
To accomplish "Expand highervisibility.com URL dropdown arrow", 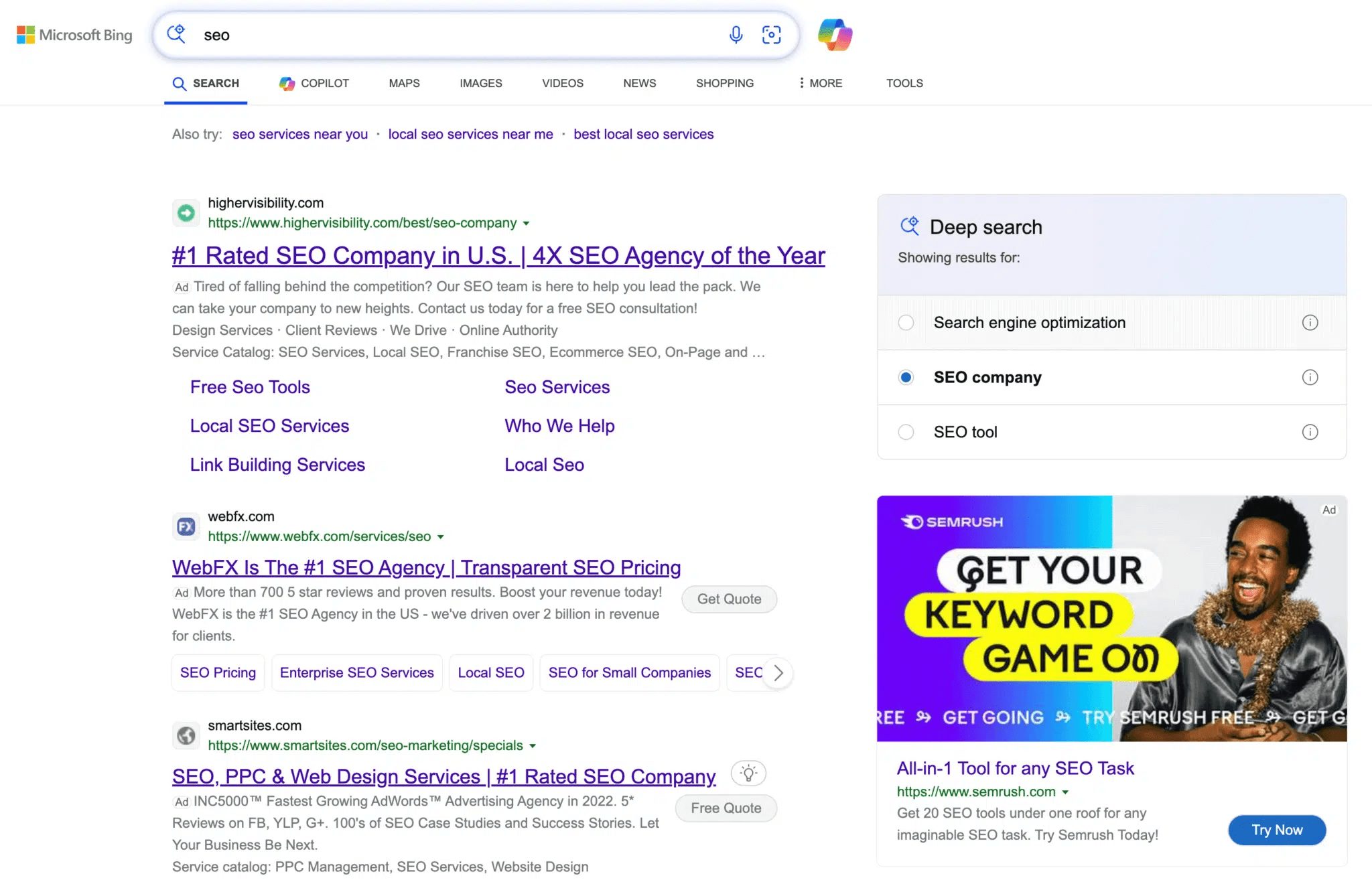I will point(527,224).
